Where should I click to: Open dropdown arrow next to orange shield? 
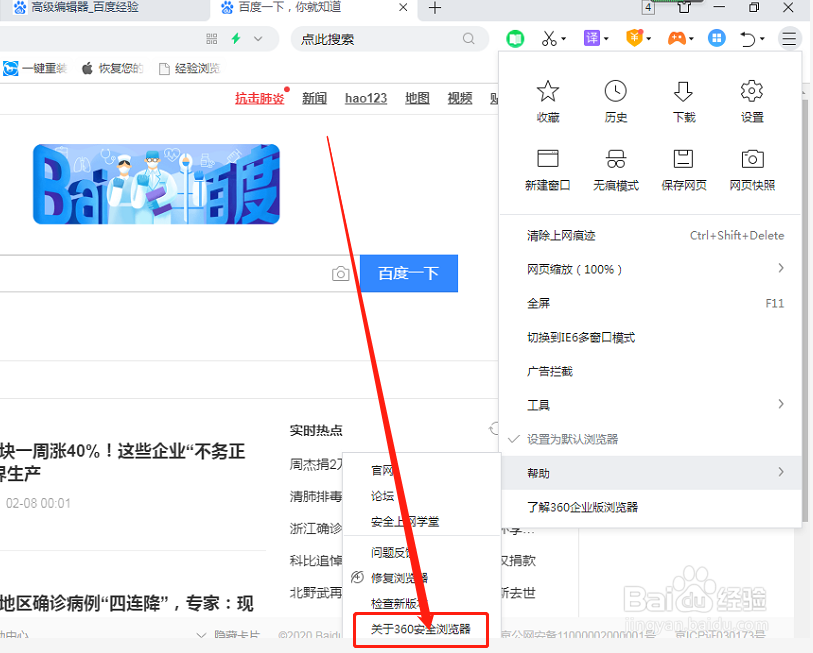(x=649, y=39)
